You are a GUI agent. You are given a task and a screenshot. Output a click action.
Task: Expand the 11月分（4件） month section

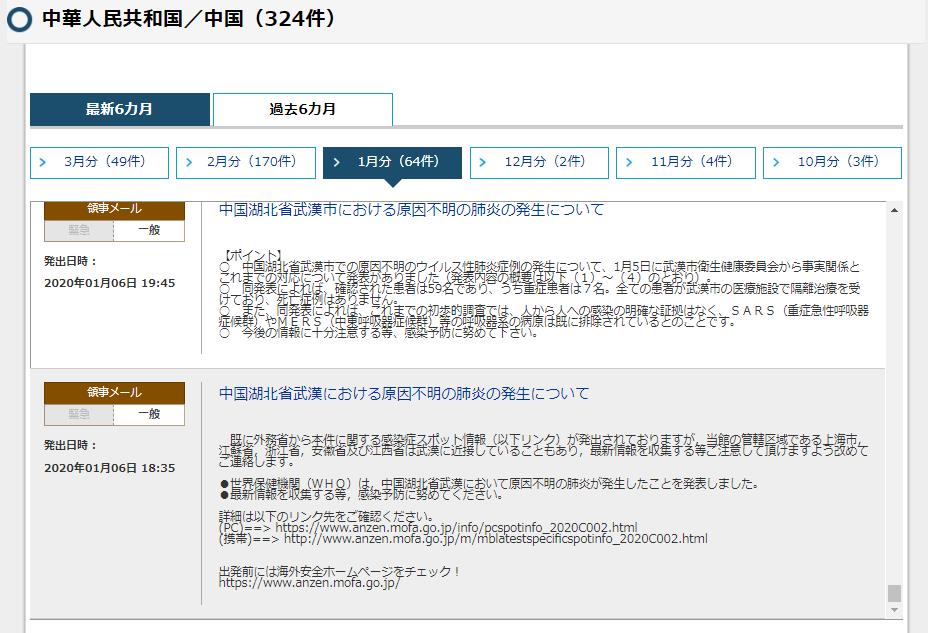coord(685,162)
